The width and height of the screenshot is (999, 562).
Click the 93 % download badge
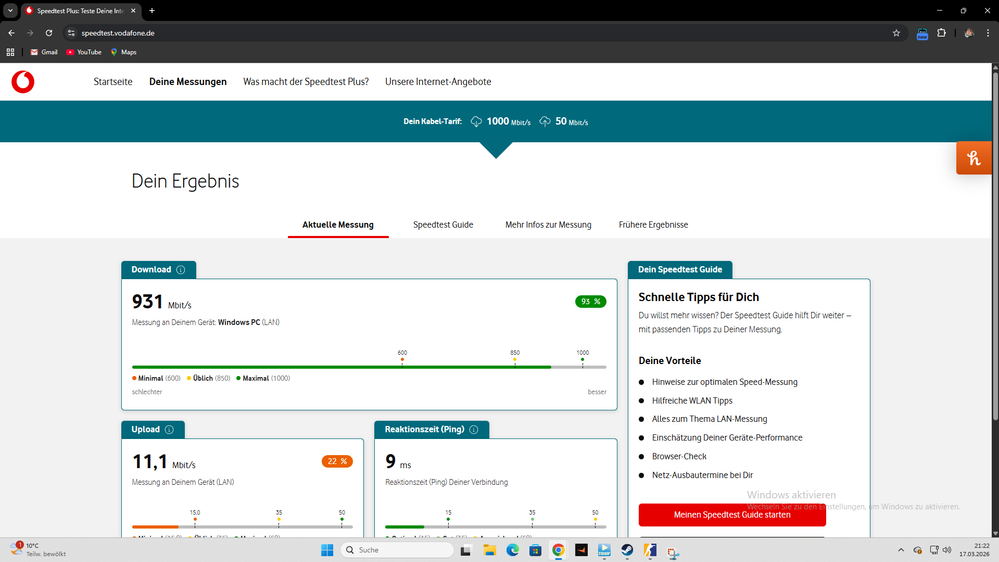pyautogui.click(x=591, y=301)
